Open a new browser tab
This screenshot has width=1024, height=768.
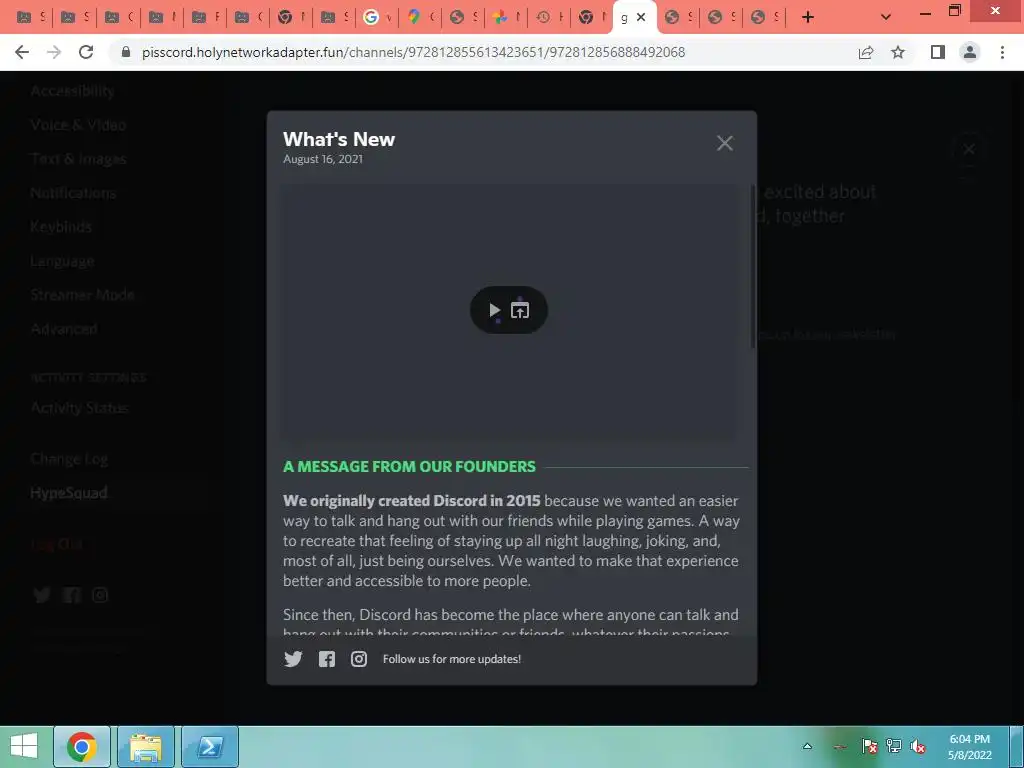point(808,17)
